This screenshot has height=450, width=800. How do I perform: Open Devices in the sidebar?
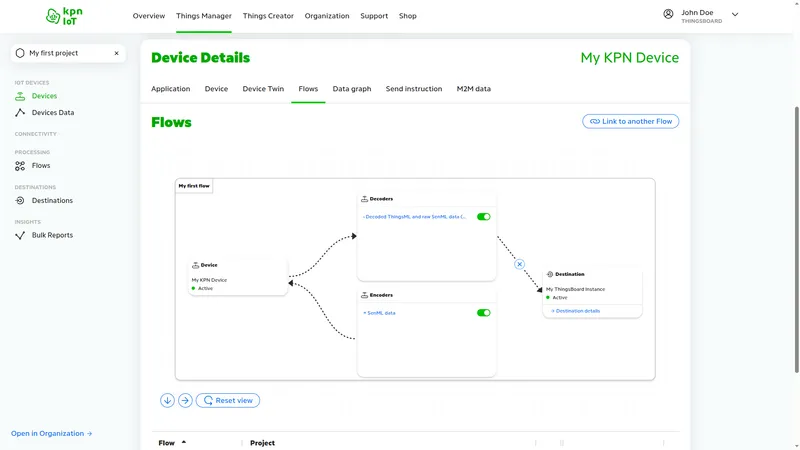click(x=44, y=96)
